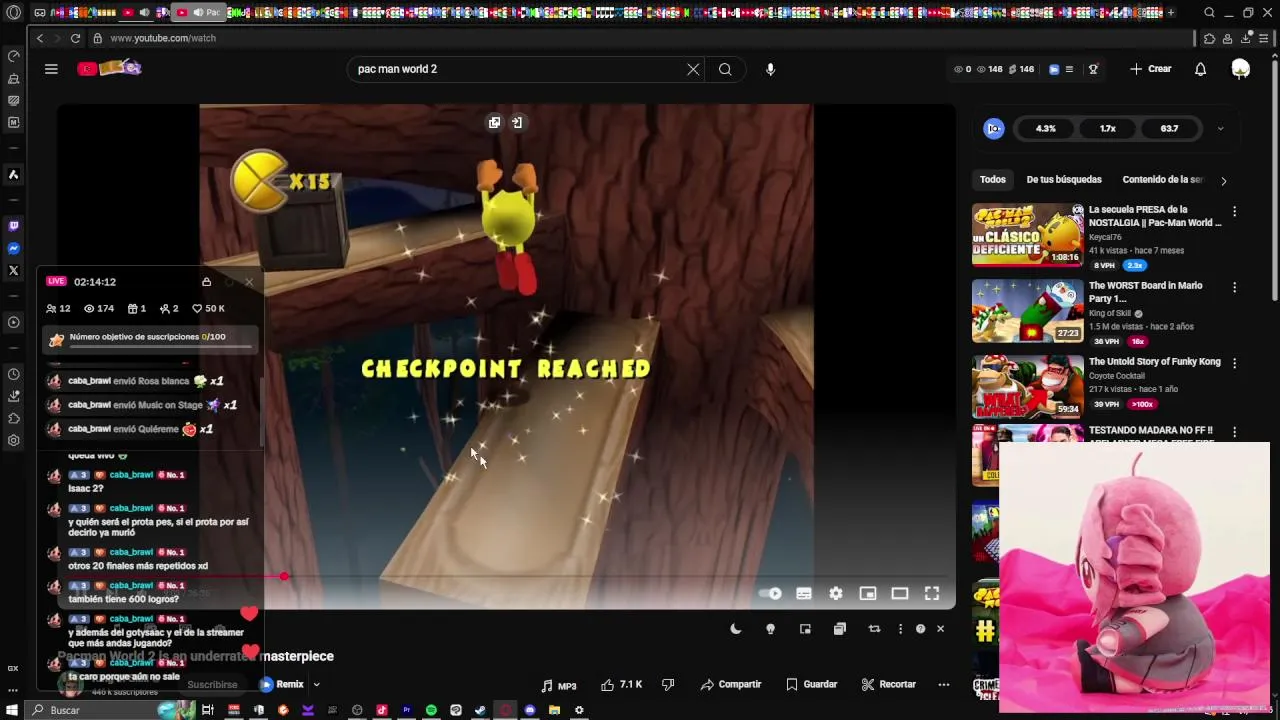Clear the search box text with X

pyautogui.click(x=693, y=69)
